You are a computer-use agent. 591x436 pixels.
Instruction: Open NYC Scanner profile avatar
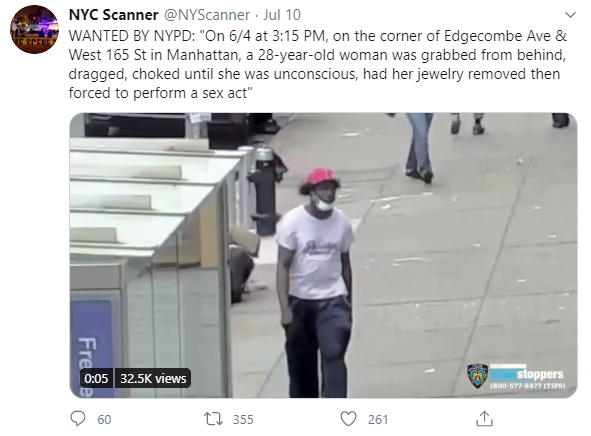coord(34,29)
